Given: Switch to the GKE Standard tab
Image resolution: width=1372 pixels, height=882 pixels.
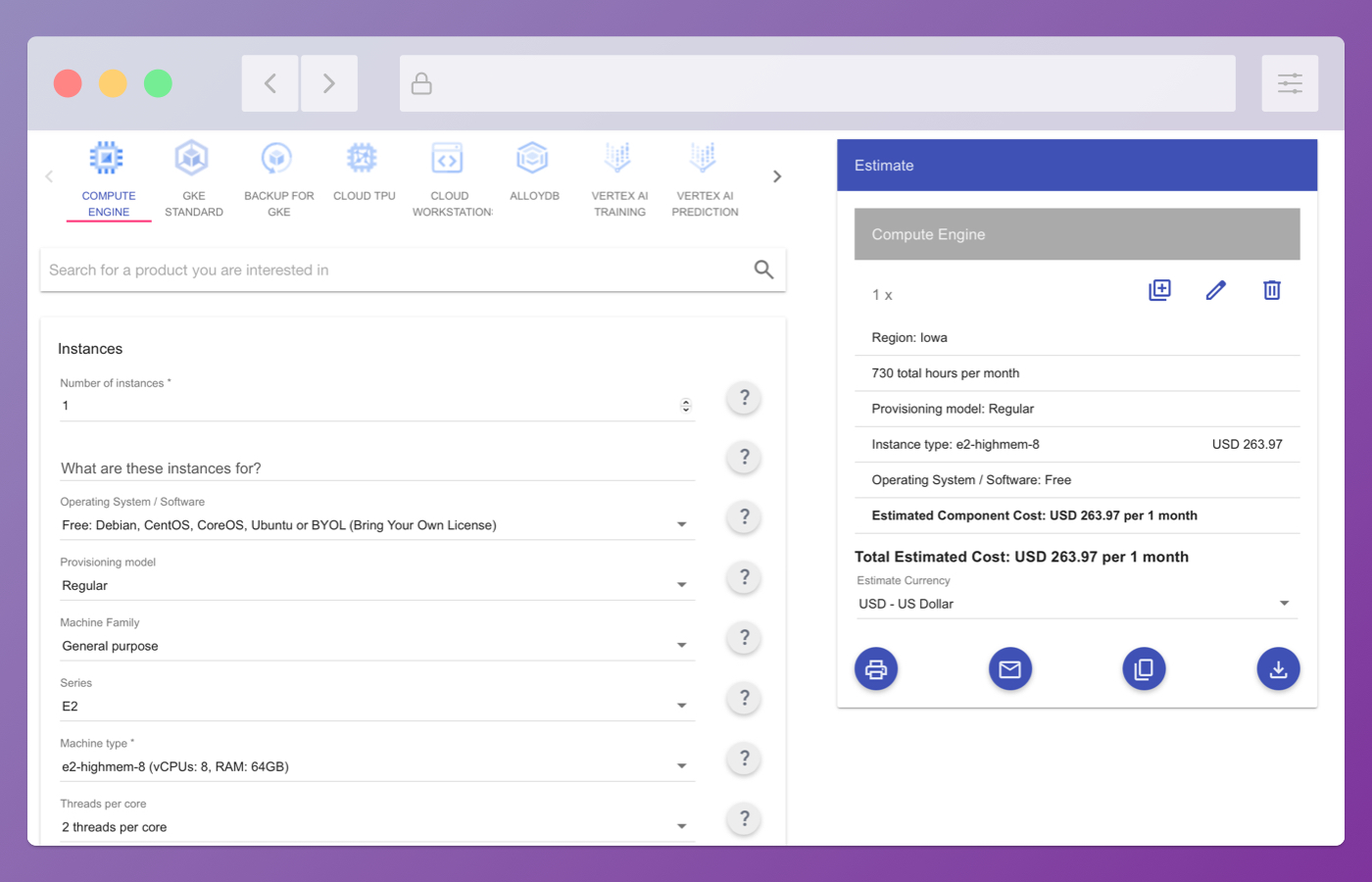Looking at the screenshot, I should click(x=194, y=180).
